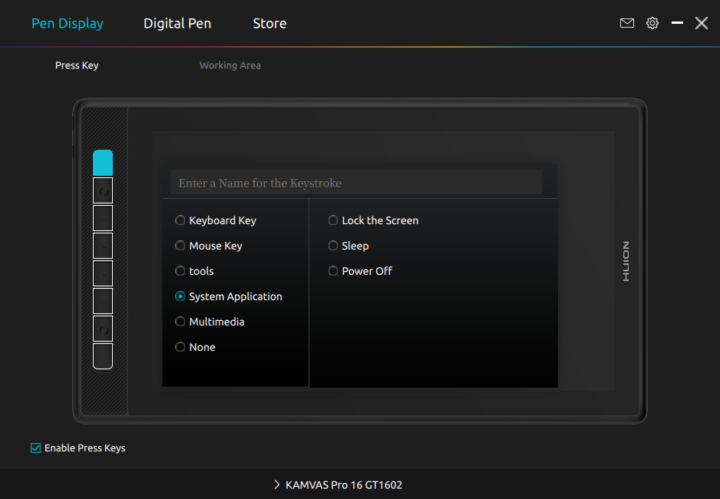Open settings via the gear icon

[x=652, y=23]
